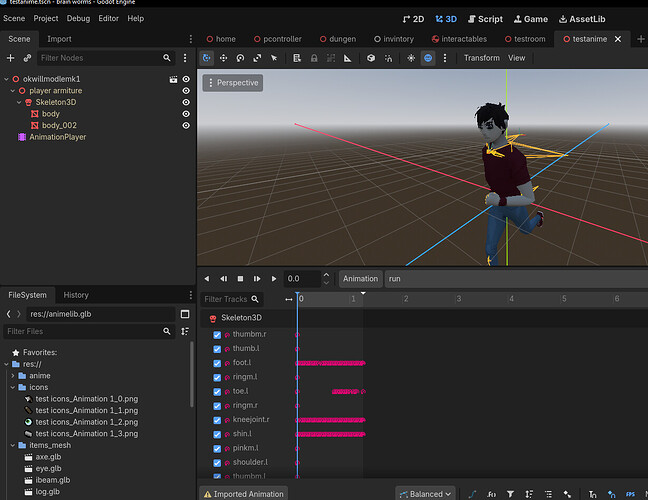Toggle the smart snap magnet icon

coord(388,58)
